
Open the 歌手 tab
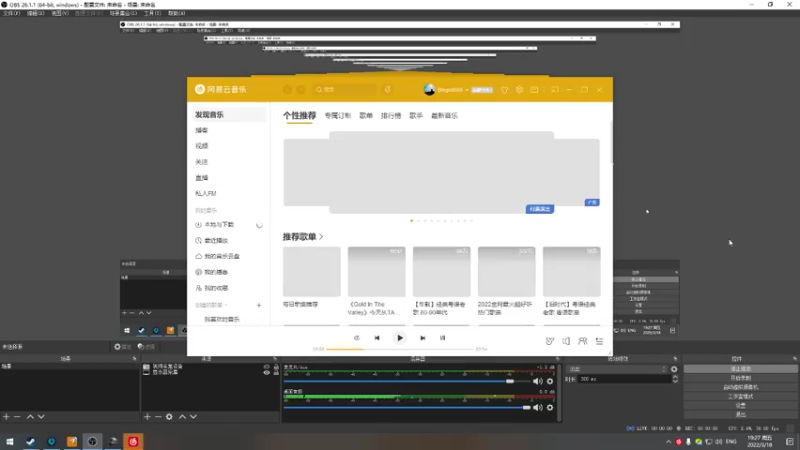pyautogui.click(x=416, y=116)
